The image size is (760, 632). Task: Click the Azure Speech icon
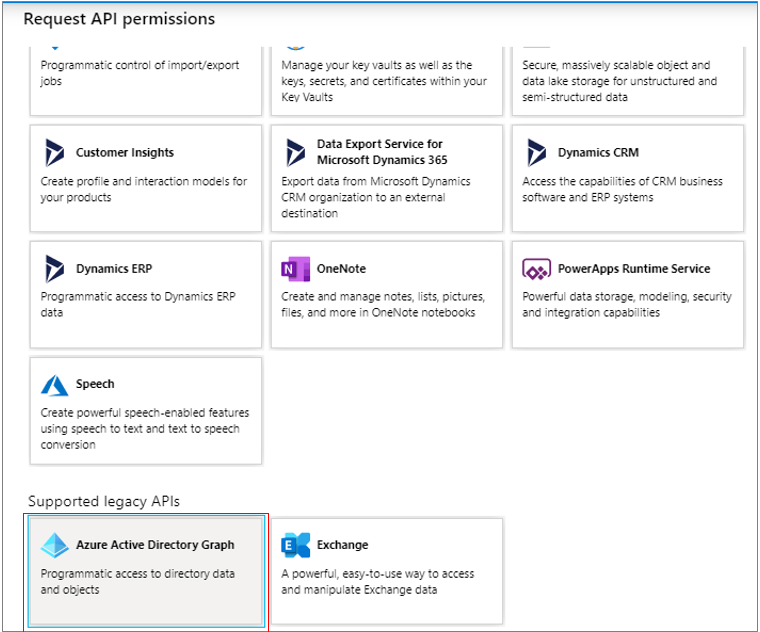click(54, 385)
